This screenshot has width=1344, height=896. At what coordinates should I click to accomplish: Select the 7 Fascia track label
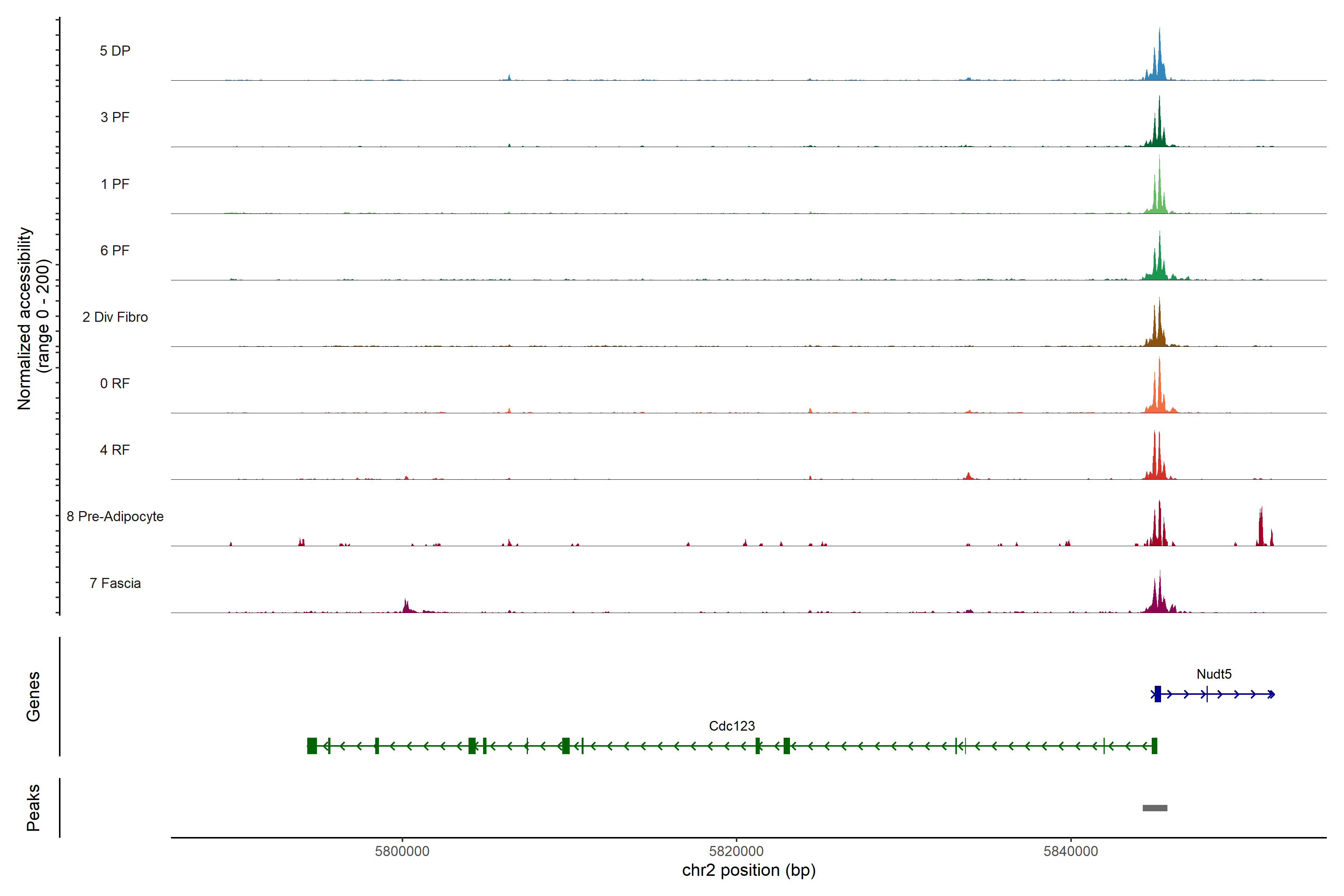[115, 583]
